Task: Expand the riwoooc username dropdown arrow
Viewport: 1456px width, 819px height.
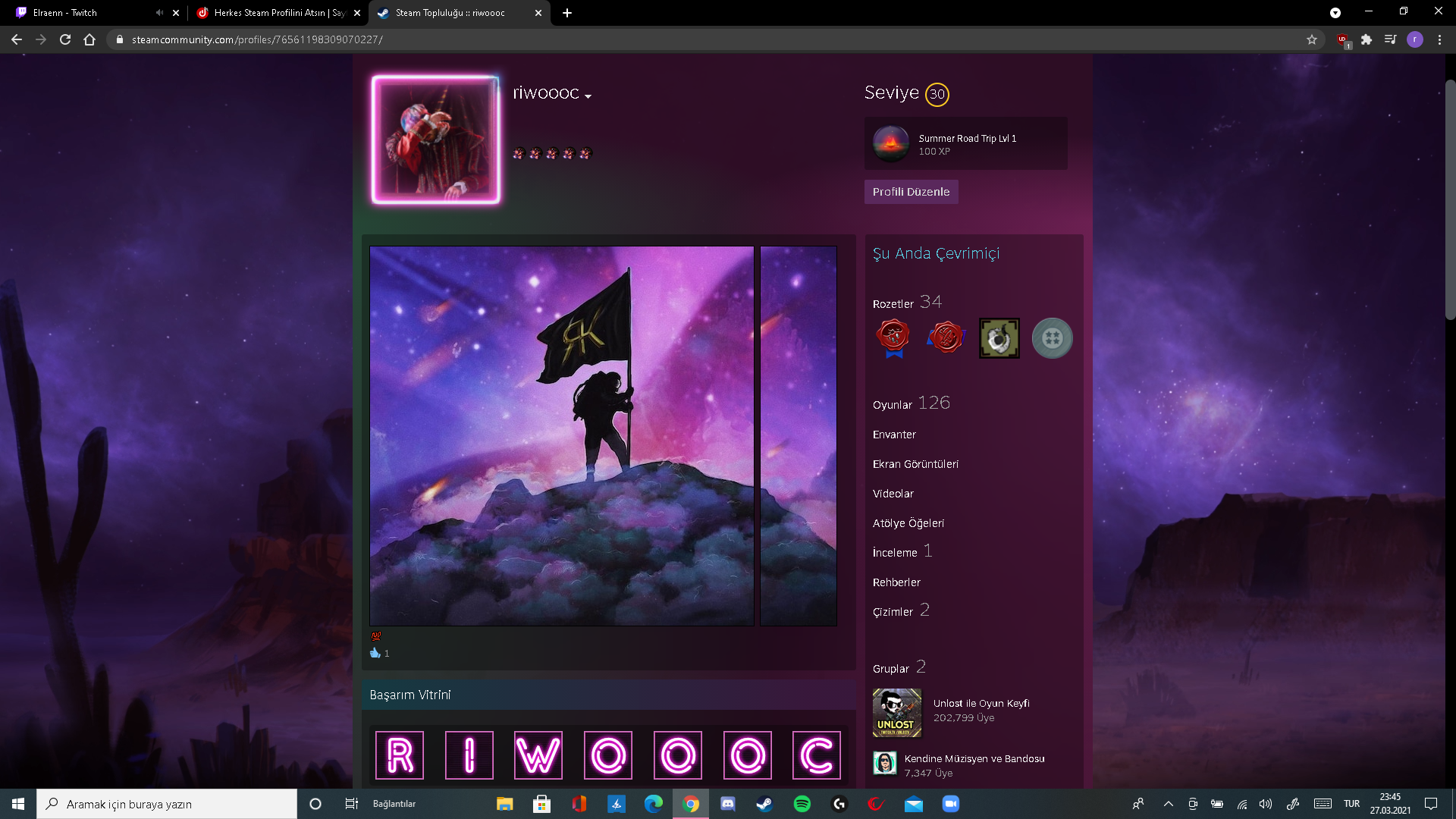Action: [x=588, y=96]
